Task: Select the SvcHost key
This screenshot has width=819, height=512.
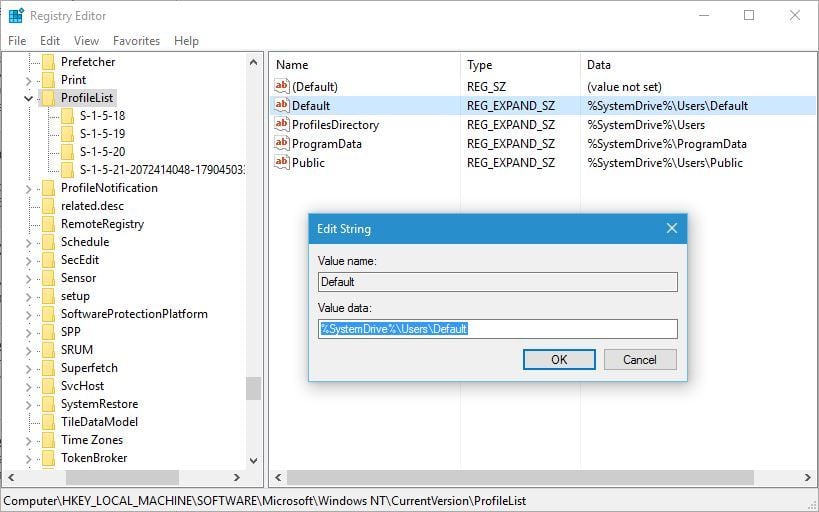Action: coord(83,386)
